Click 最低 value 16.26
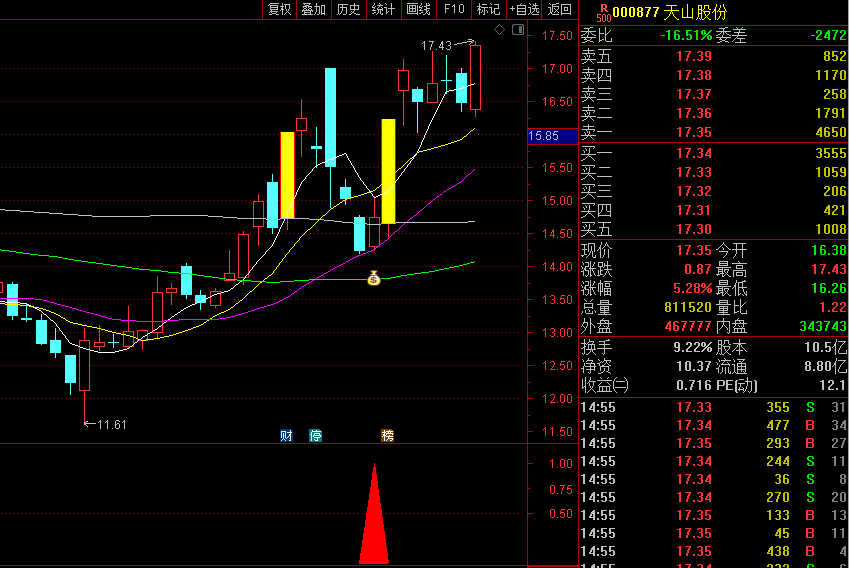This screenshot has width=850, height=568. point(828,288)
